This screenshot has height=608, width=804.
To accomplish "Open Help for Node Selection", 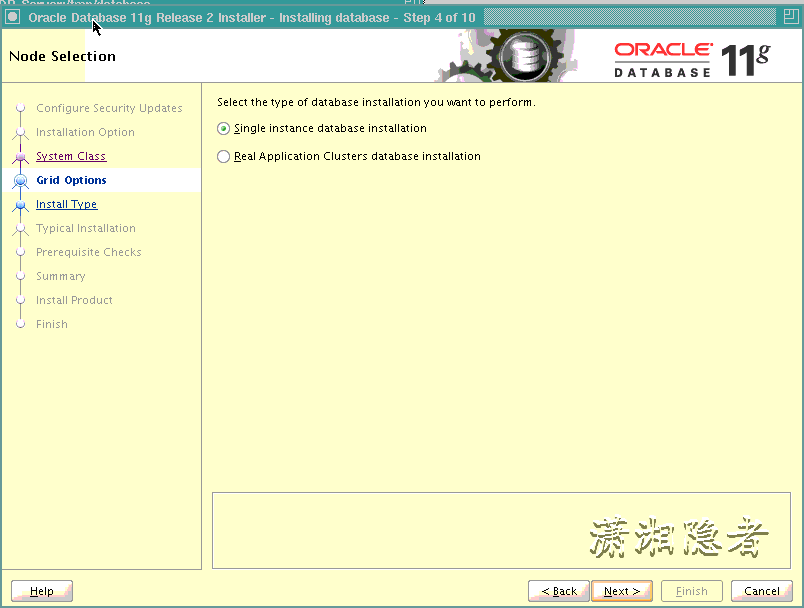I will tap(41, 590).
